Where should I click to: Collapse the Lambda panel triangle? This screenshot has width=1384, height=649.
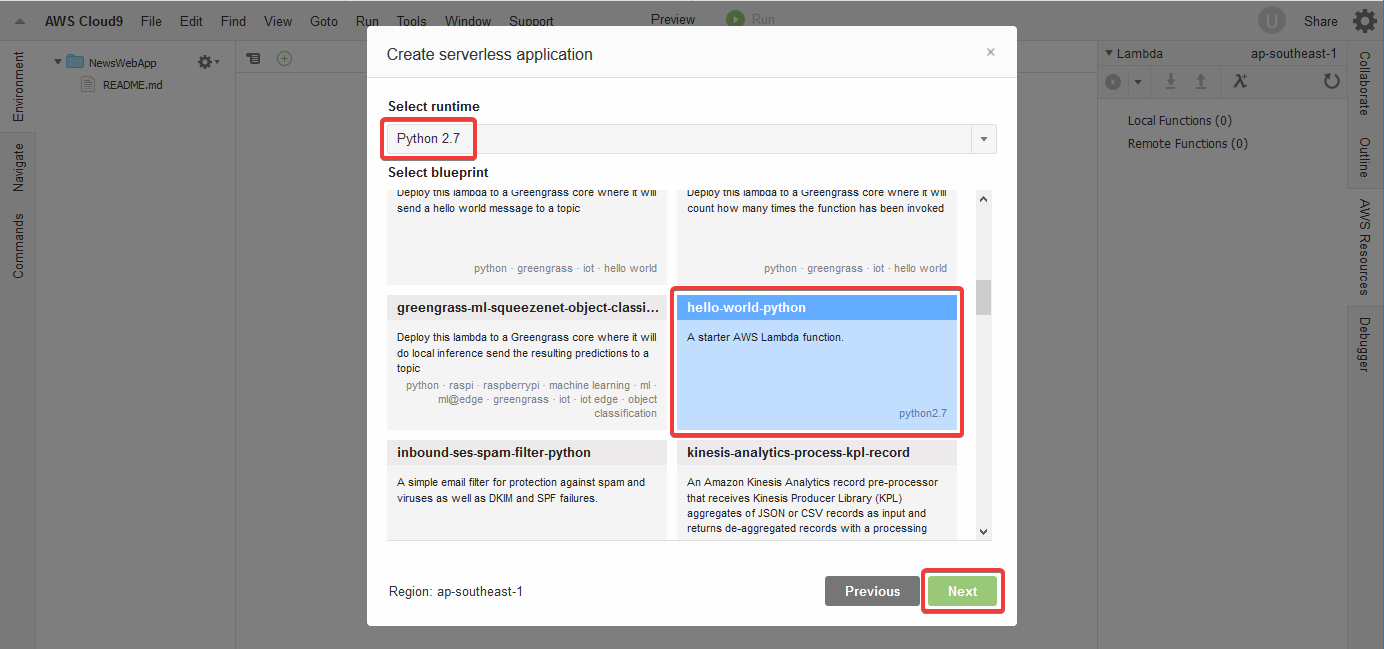[x=1109, y=53]
